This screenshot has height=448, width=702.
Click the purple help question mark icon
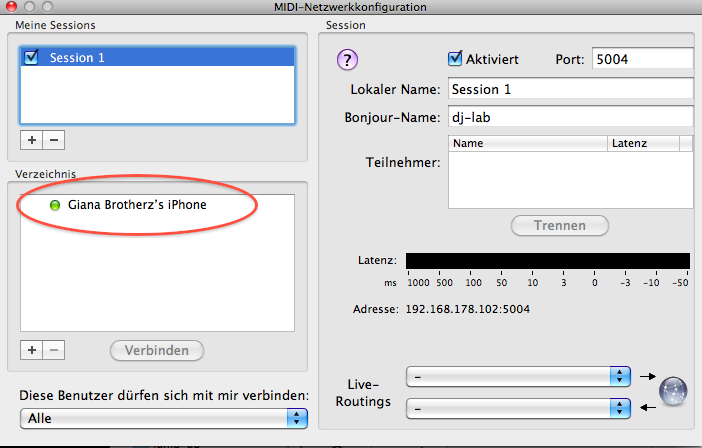tap(347, 60)
